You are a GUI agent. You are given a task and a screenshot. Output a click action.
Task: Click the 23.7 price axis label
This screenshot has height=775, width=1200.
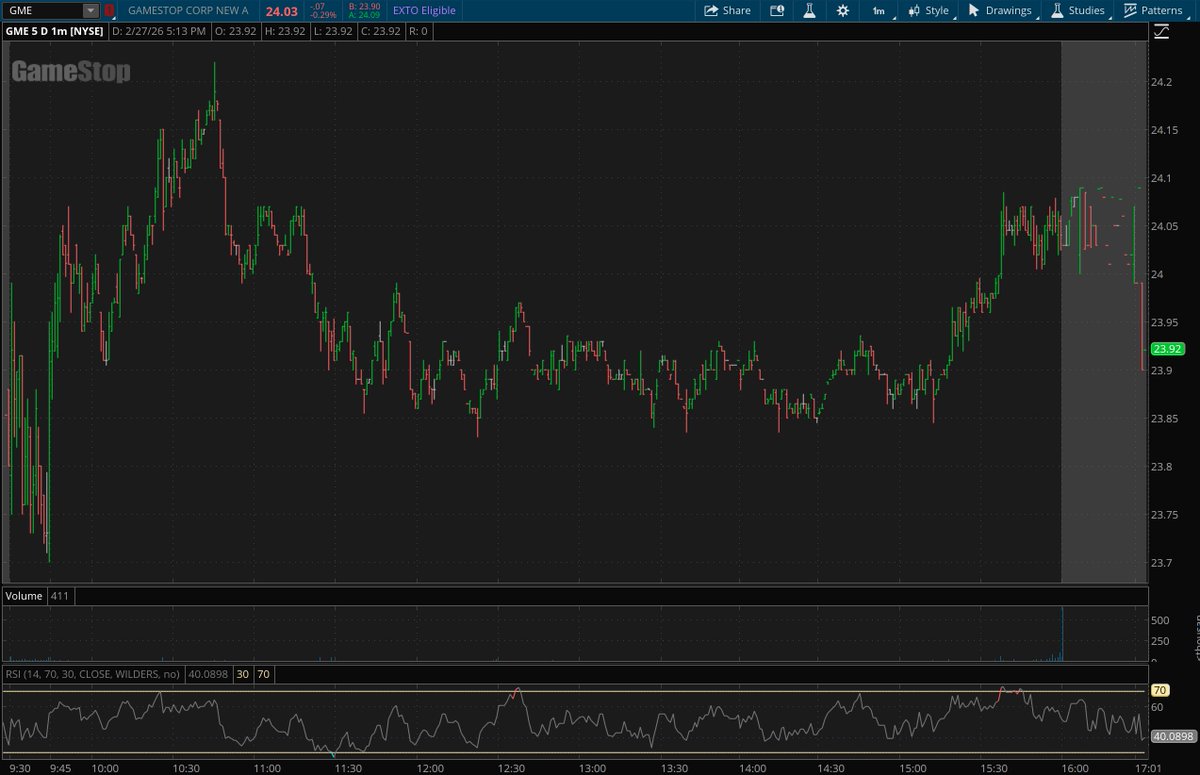point(1161,563)
